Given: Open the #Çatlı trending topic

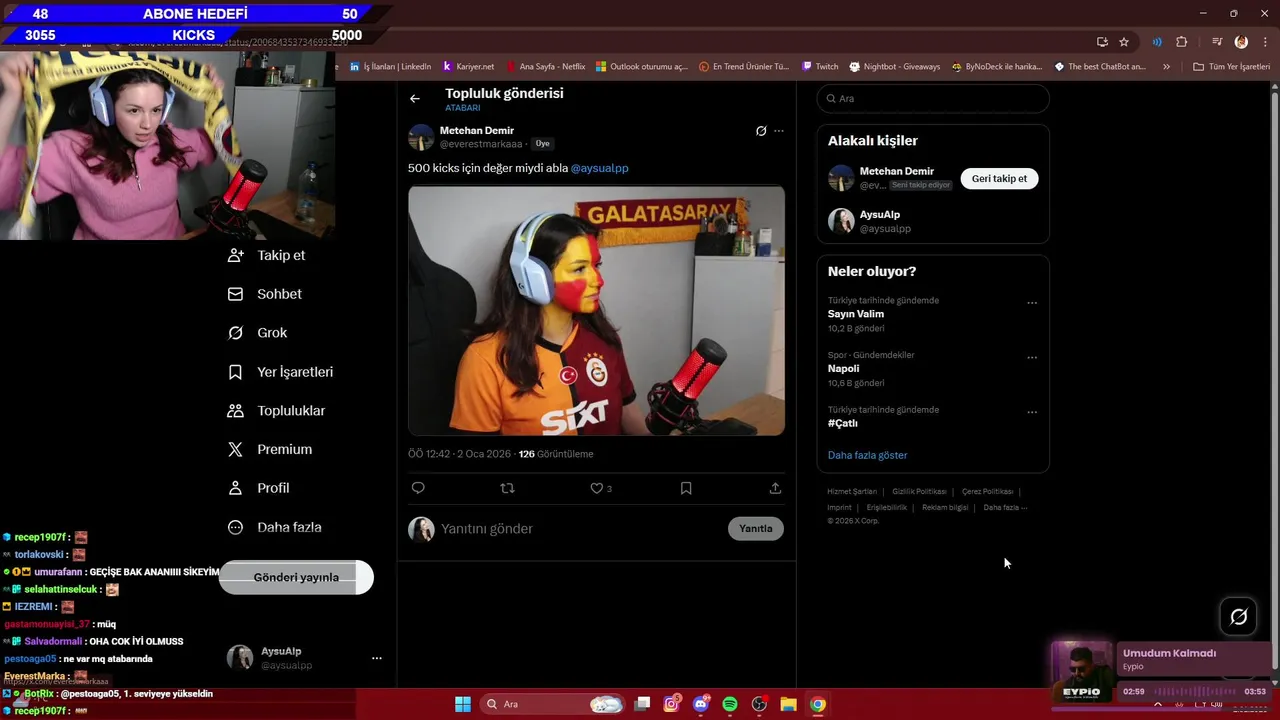Looking at the screenshot, I should pyautogui.click(x=843, y=423).
